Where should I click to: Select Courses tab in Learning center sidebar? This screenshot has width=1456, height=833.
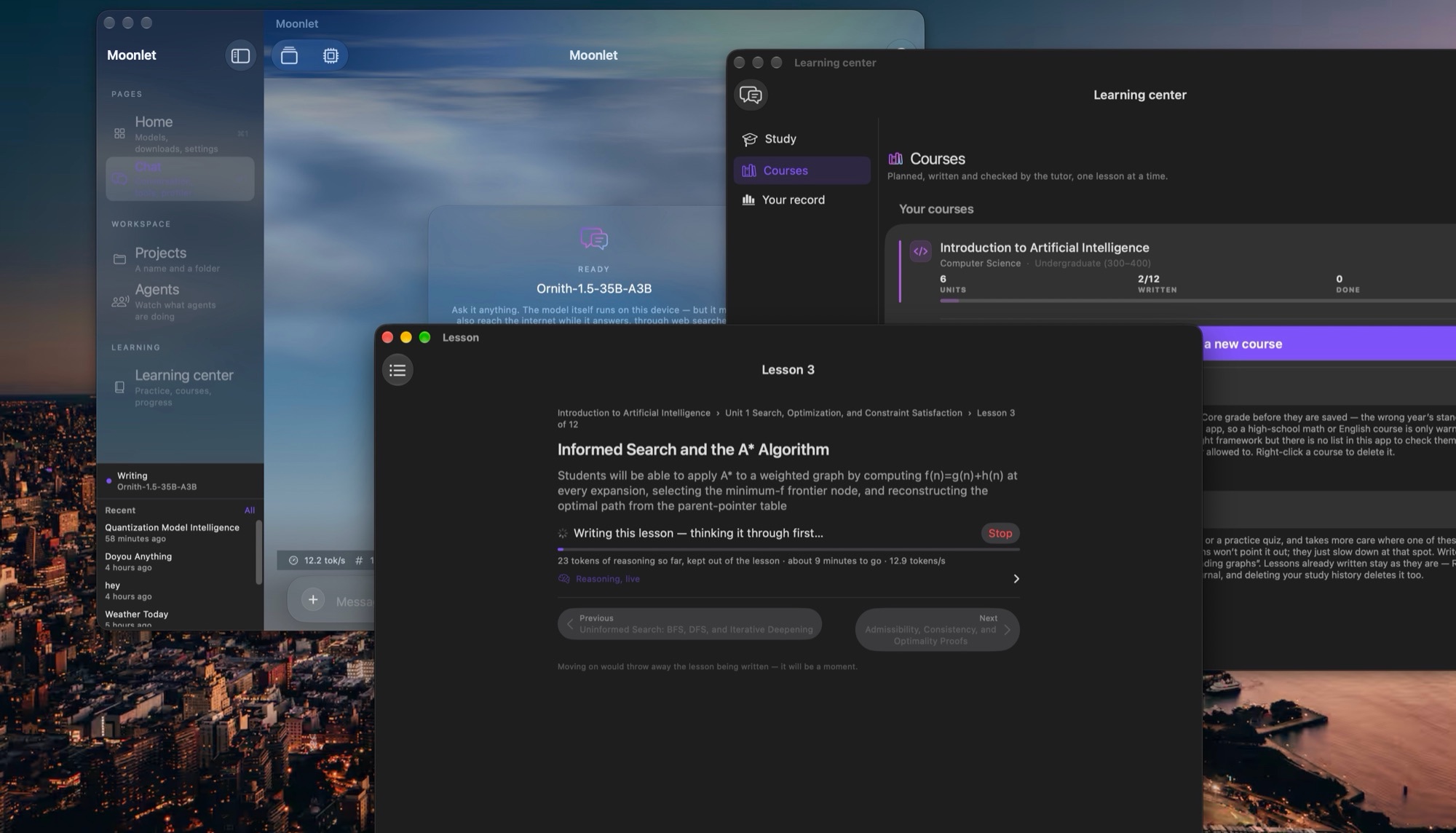[x=802, y=170]
